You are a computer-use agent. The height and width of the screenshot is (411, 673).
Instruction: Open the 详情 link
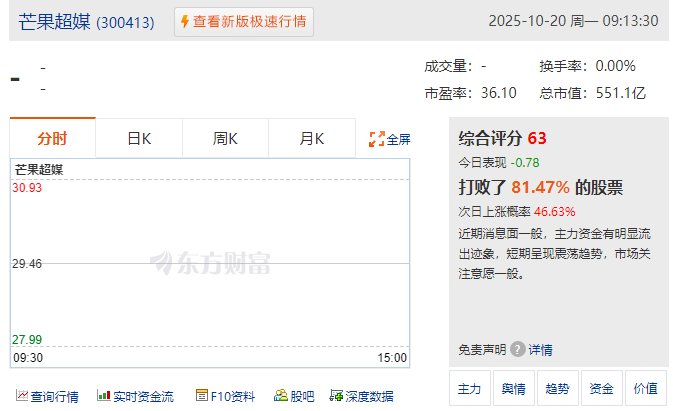(x=540, y=350)
